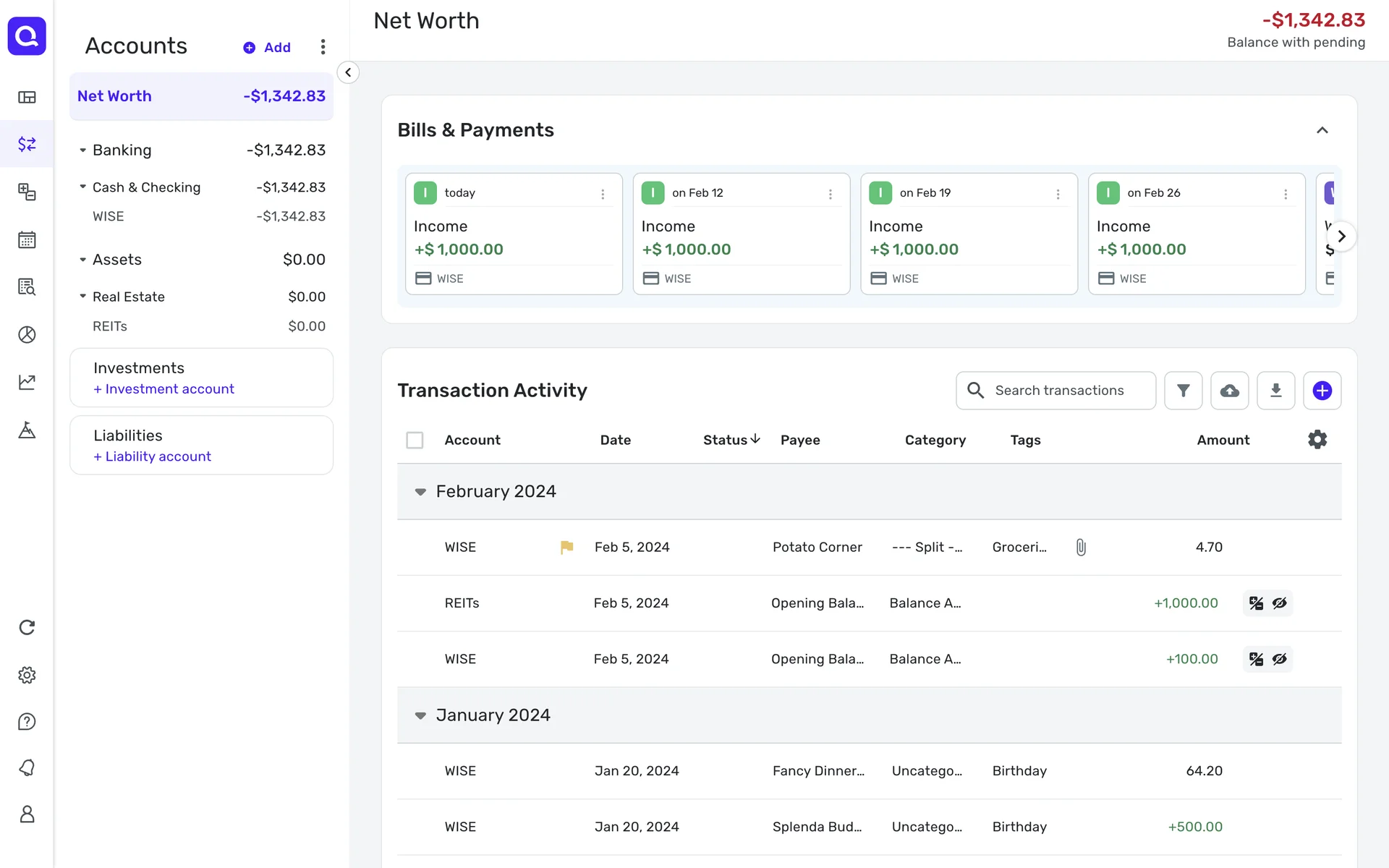Image resolution: width=1389 pixels, height=868 pixels.
Task: Click the filter transactions icon
Action: [x=1183, y=391]
